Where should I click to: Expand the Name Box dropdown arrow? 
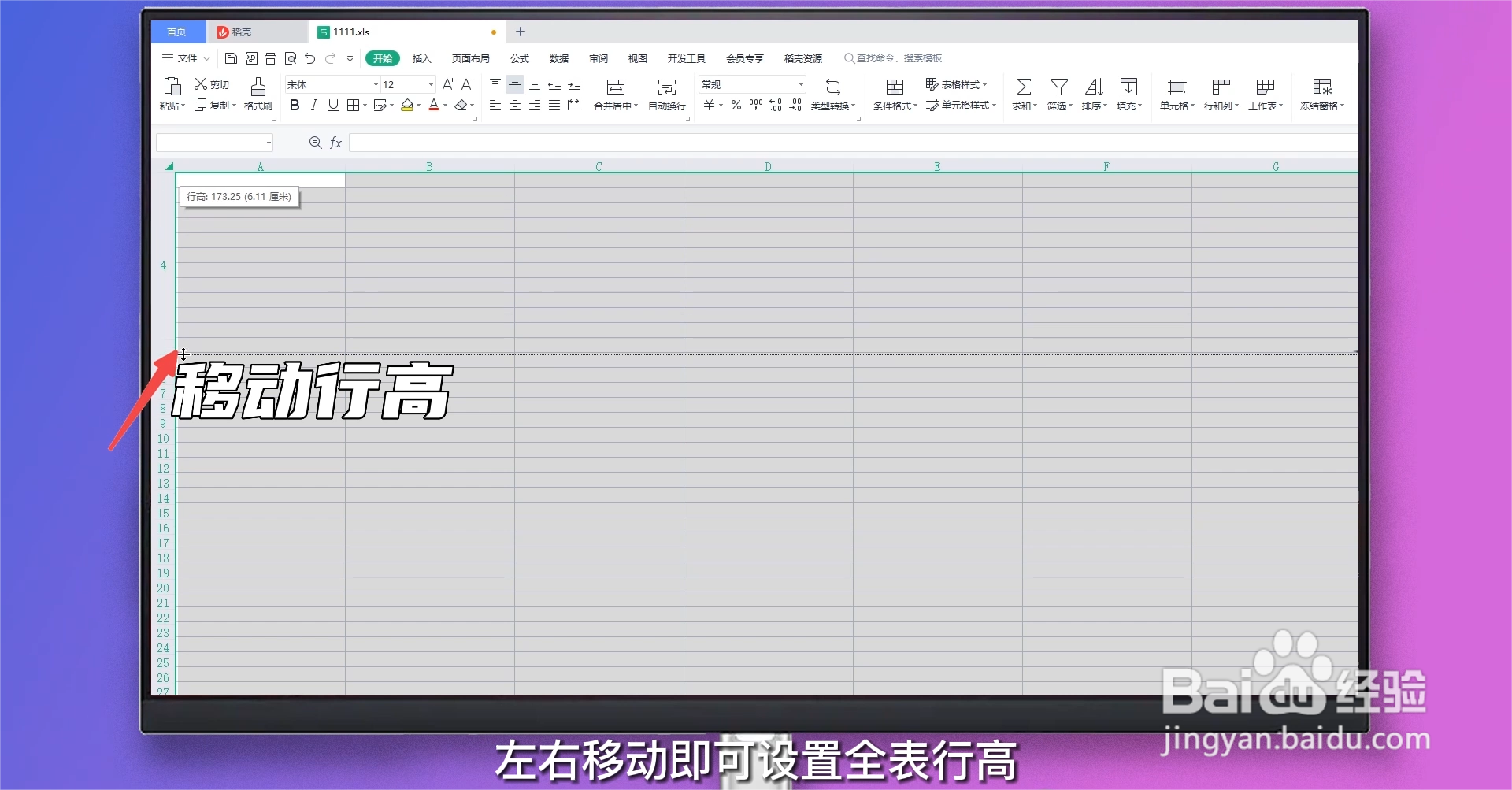[269, 143]
